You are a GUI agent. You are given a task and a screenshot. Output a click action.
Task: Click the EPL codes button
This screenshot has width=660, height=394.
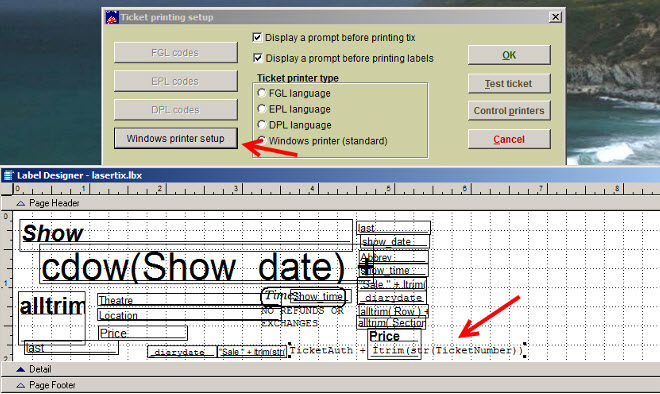176,81
